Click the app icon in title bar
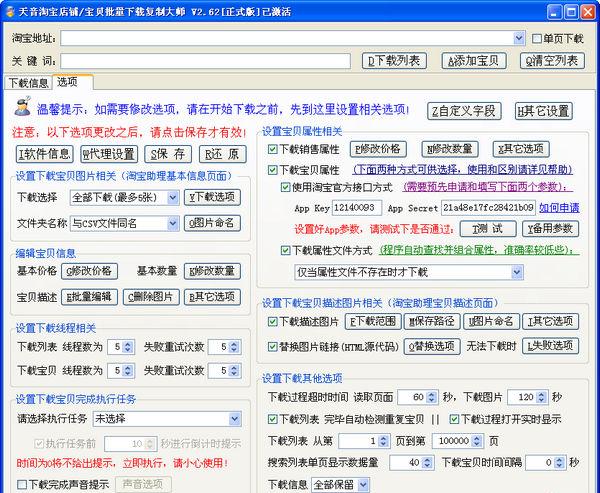This screenshot has width=600, height=493. coord(10,11)
